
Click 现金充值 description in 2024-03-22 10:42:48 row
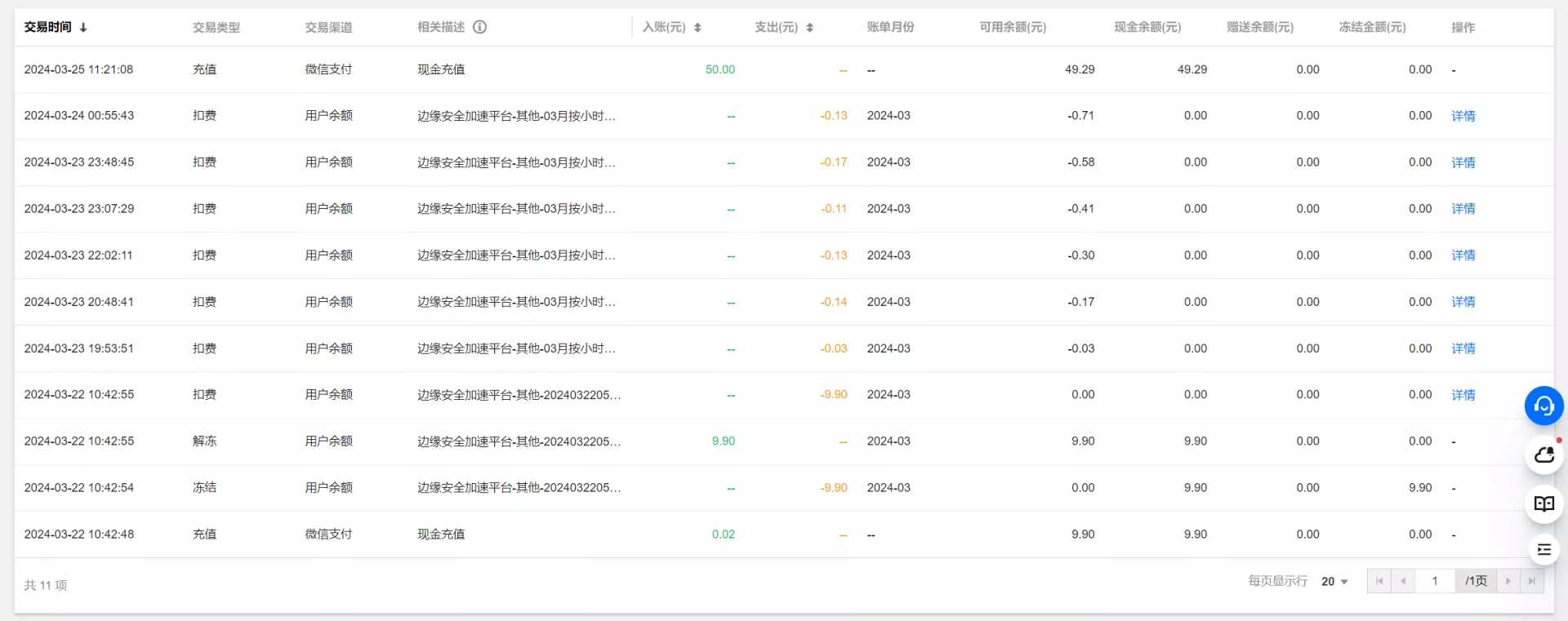tap(441, 535)
